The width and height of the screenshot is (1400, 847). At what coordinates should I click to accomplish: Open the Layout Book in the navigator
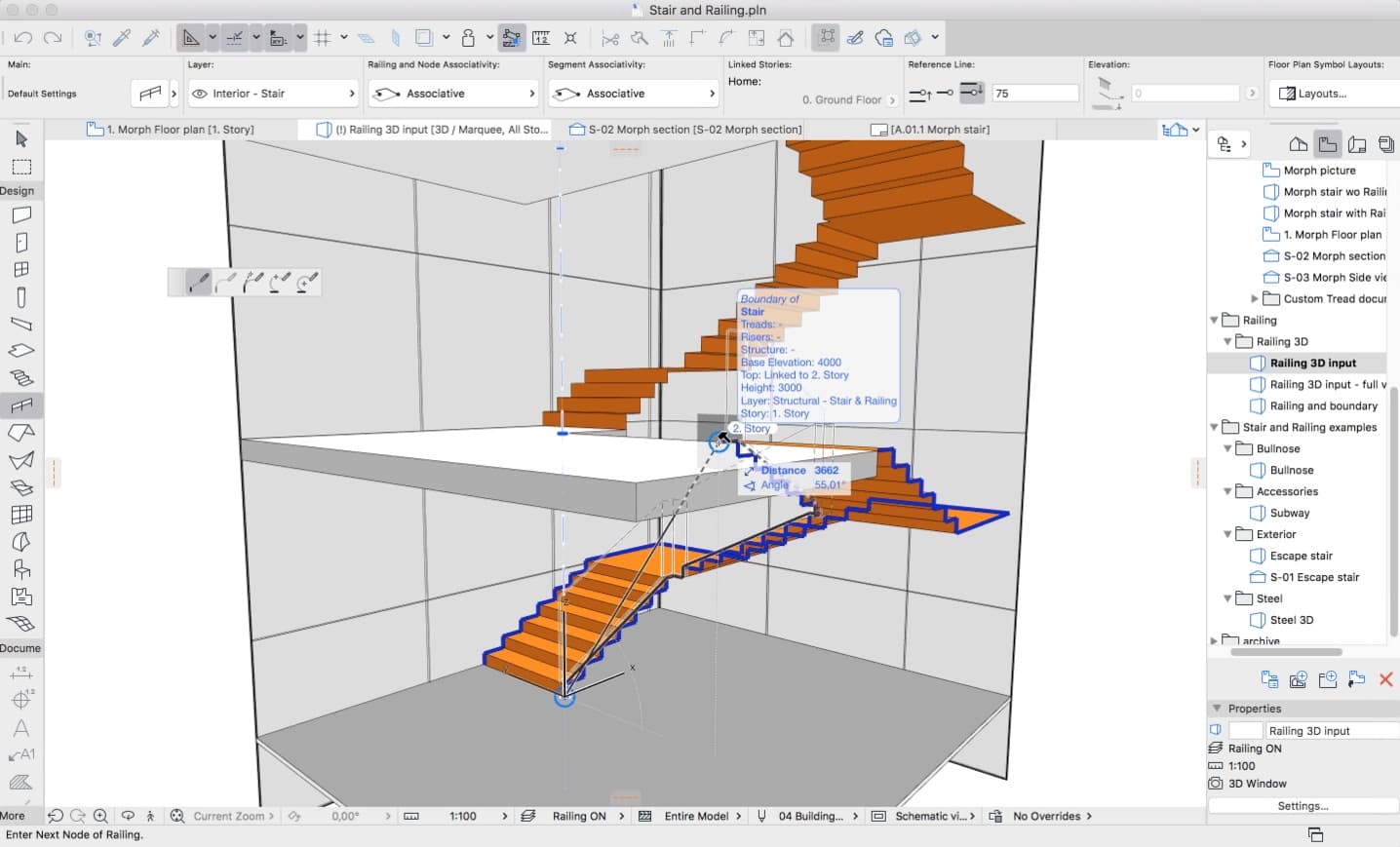click(1356, 144)
